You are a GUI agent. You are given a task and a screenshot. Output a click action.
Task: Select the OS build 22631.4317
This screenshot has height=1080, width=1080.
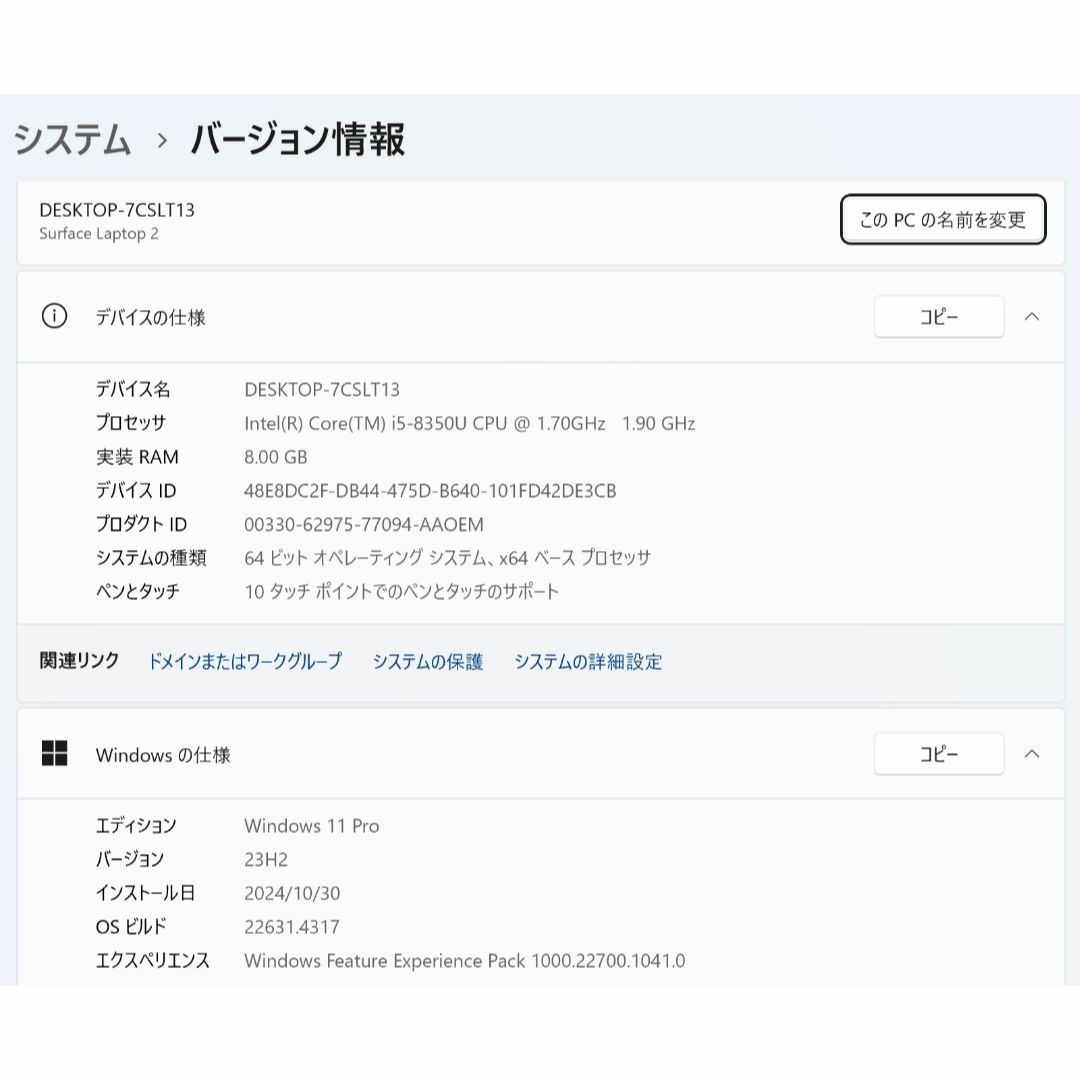291,927
